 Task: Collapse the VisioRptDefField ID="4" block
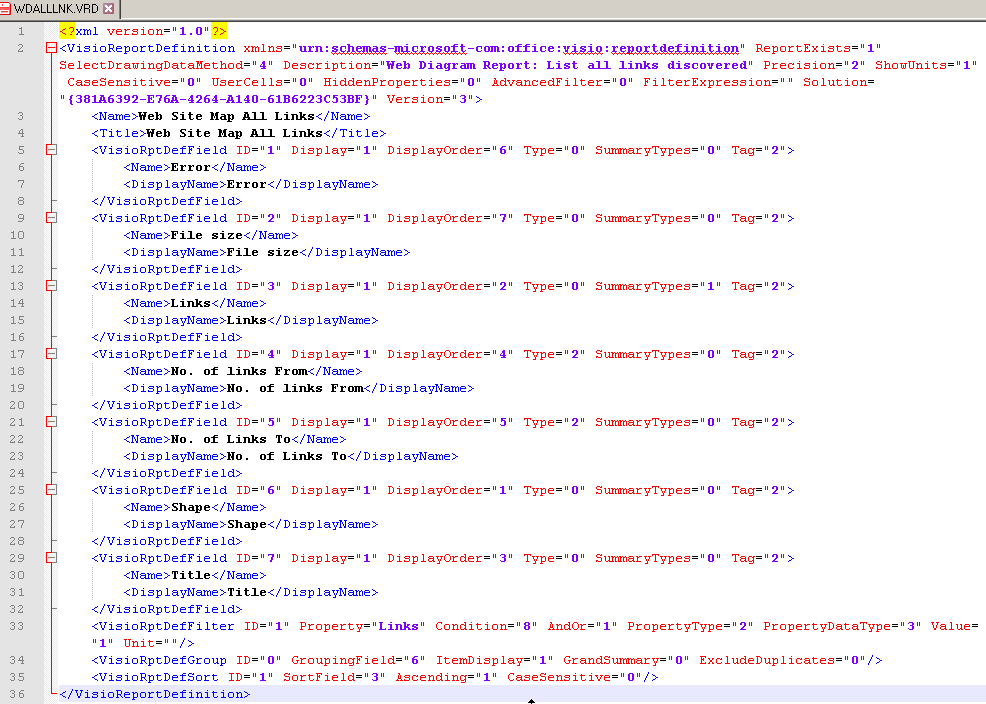(x=52, y=354)
